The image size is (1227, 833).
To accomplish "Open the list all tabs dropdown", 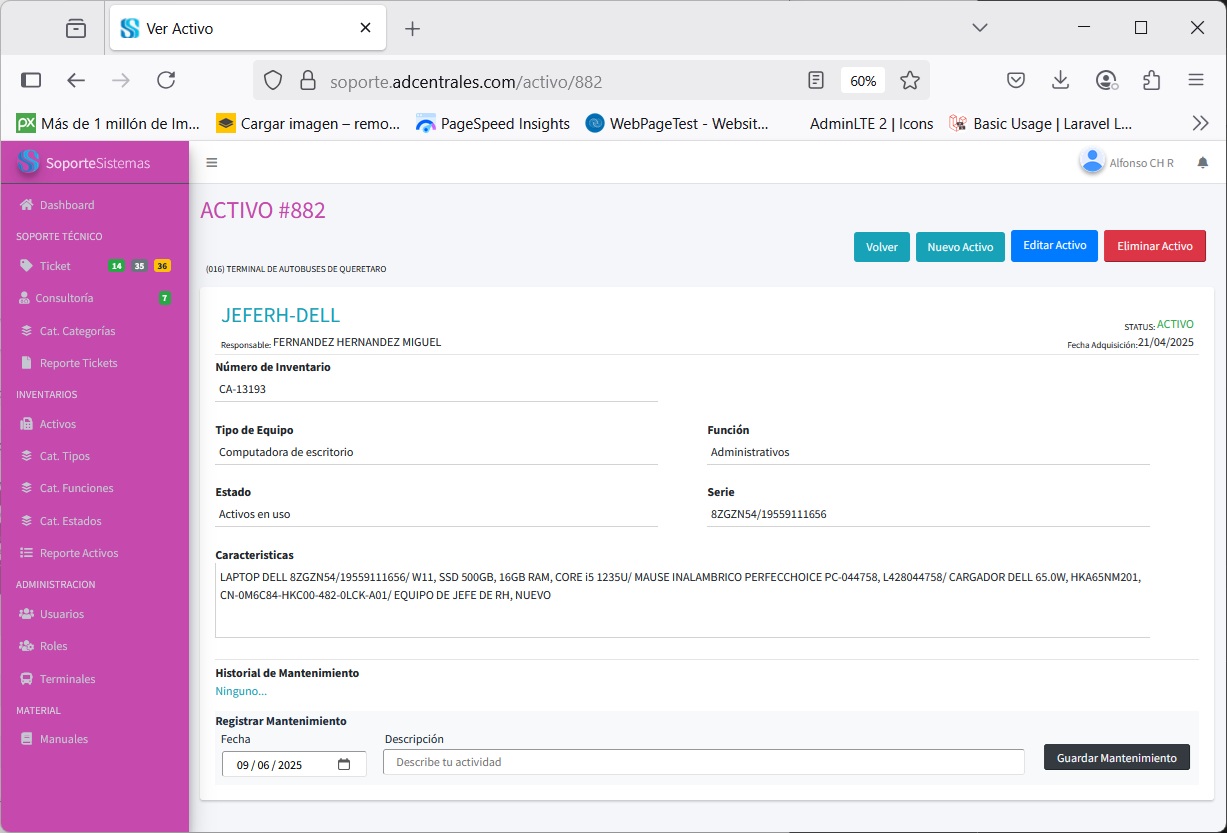I will pyautogui.click(x=979, y=28).
